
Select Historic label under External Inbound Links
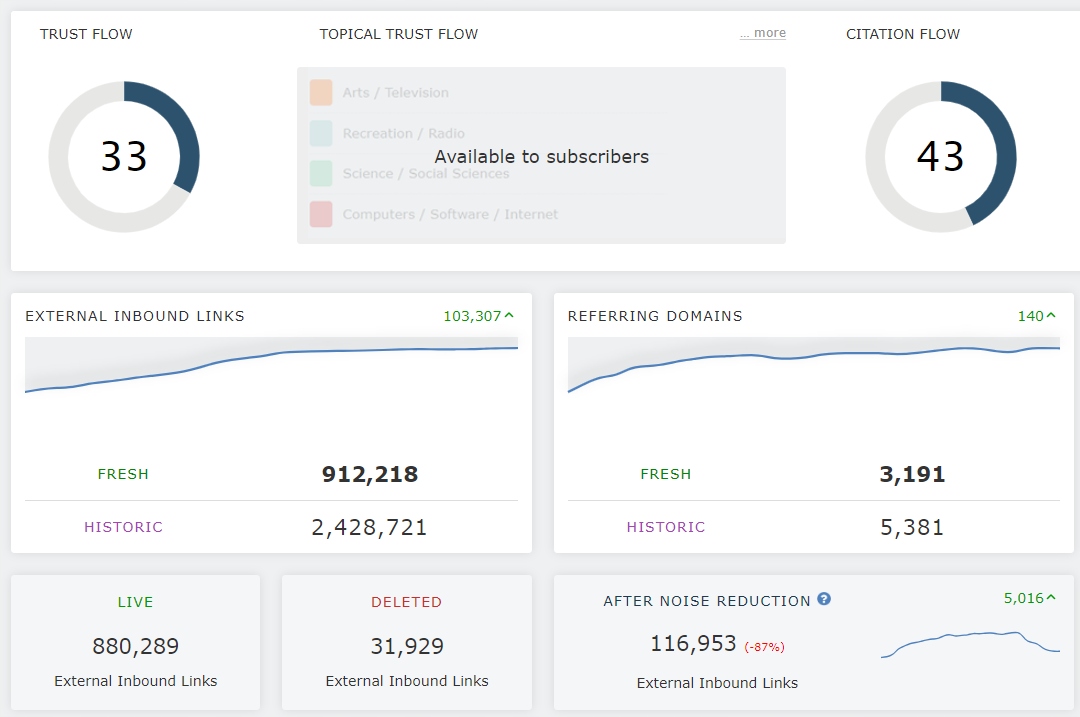pyautogui.click(x=123, y=527)
